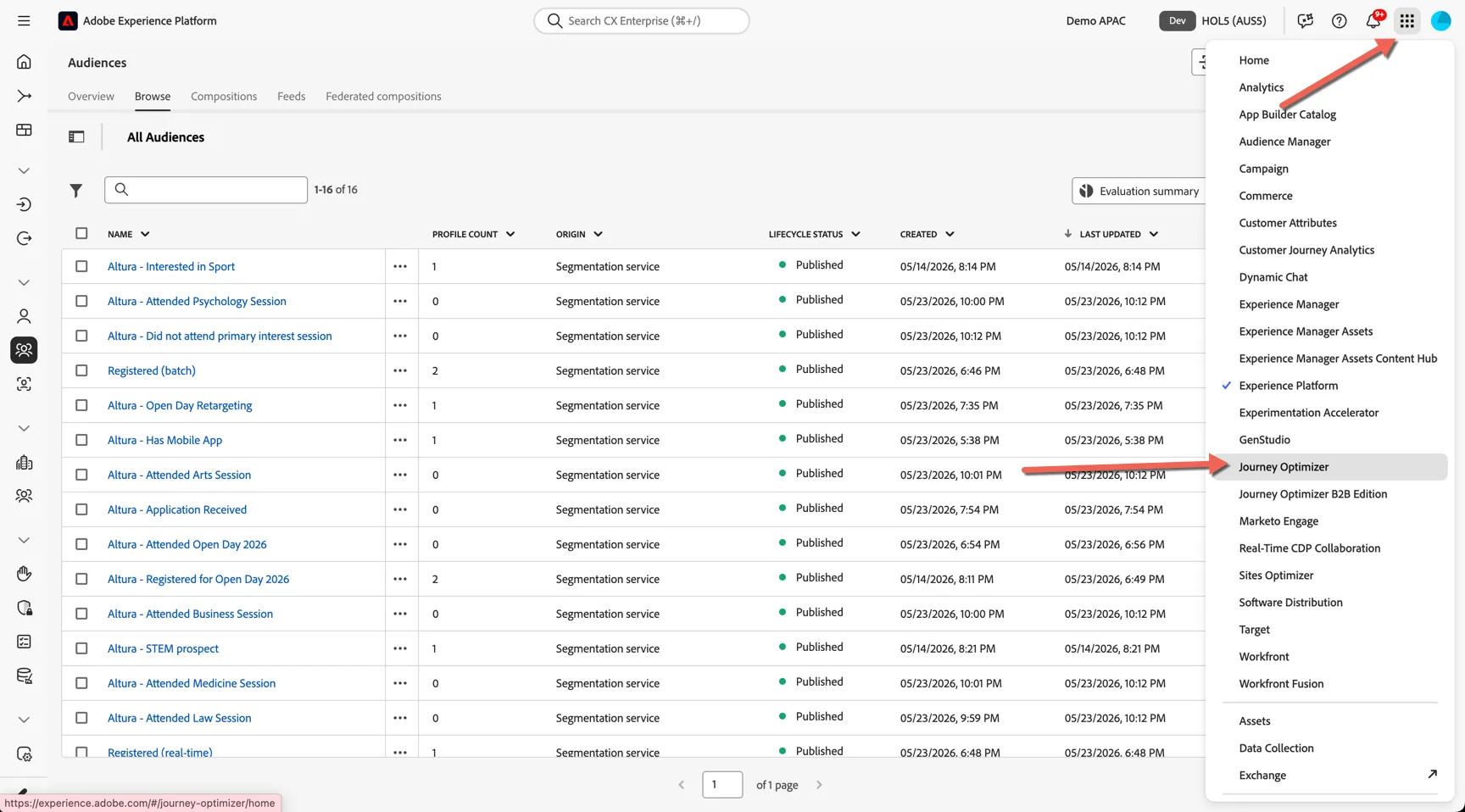Open the Altura - Has Mobile App audience link
Screen dimensions: 1465x812
coord(164,440)
